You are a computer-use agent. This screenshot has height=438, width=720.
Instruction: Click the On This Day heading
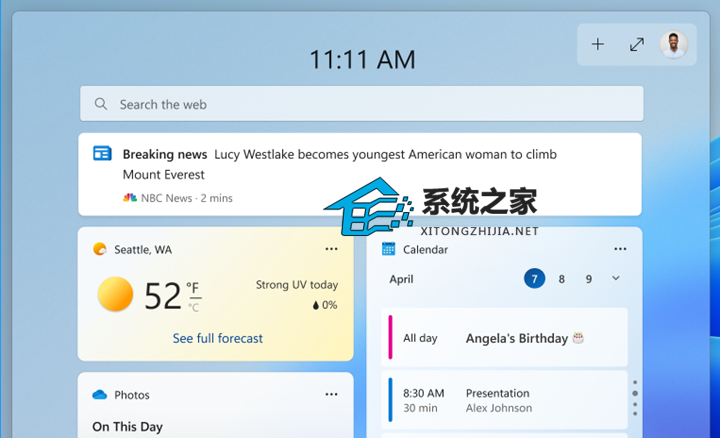[x=127, y=427]
